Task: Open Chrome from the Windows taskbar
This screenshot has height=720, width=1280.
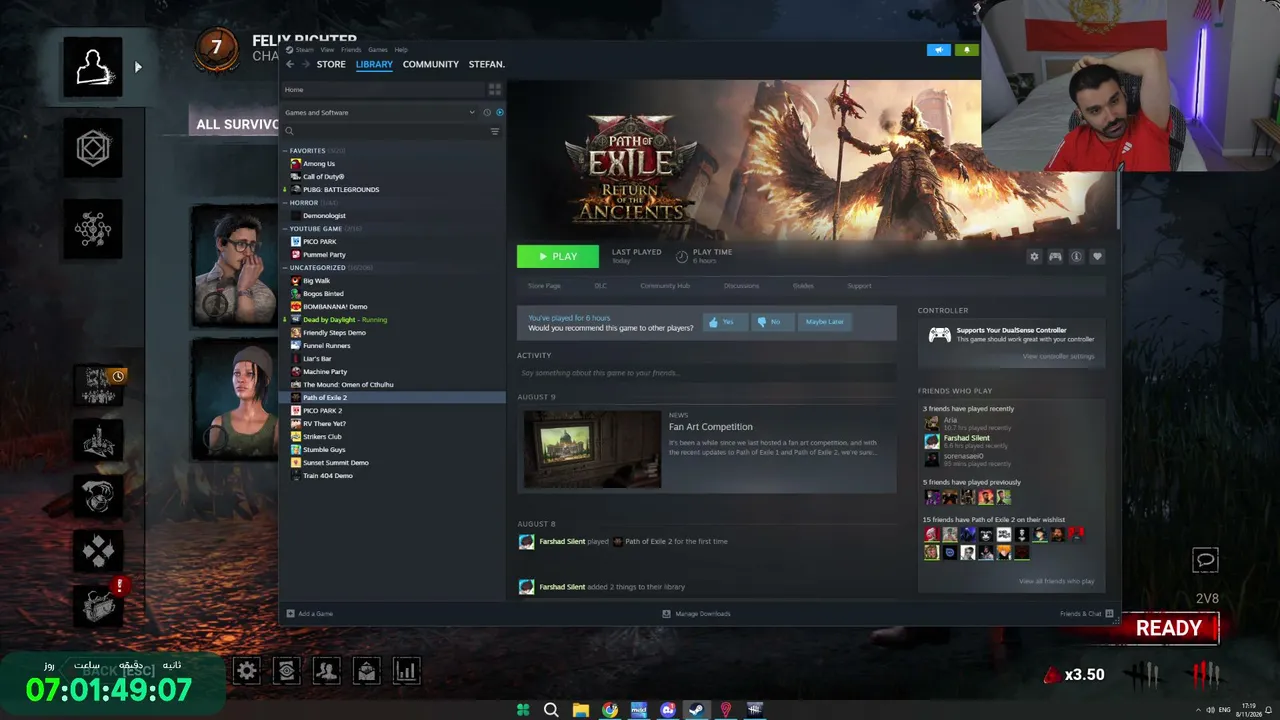Action: click(610, 710)
